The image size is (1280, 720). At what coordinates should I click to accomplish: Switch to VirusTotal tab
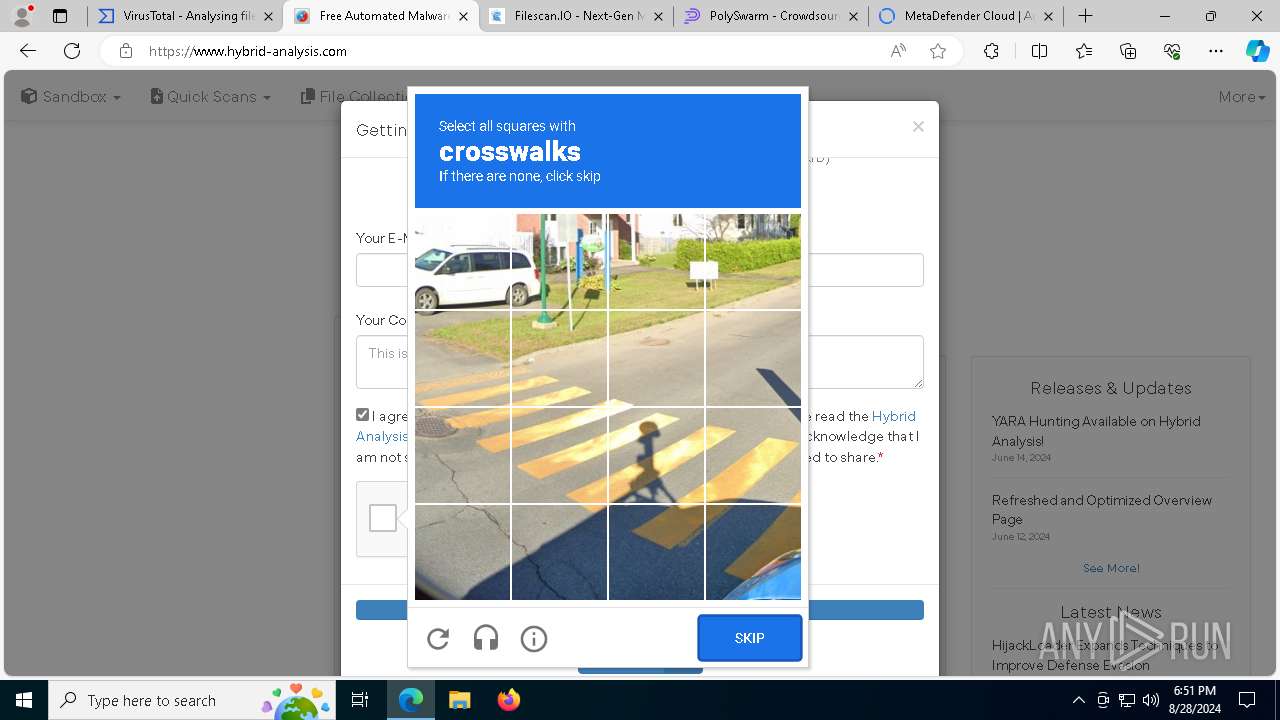point(186,16)
